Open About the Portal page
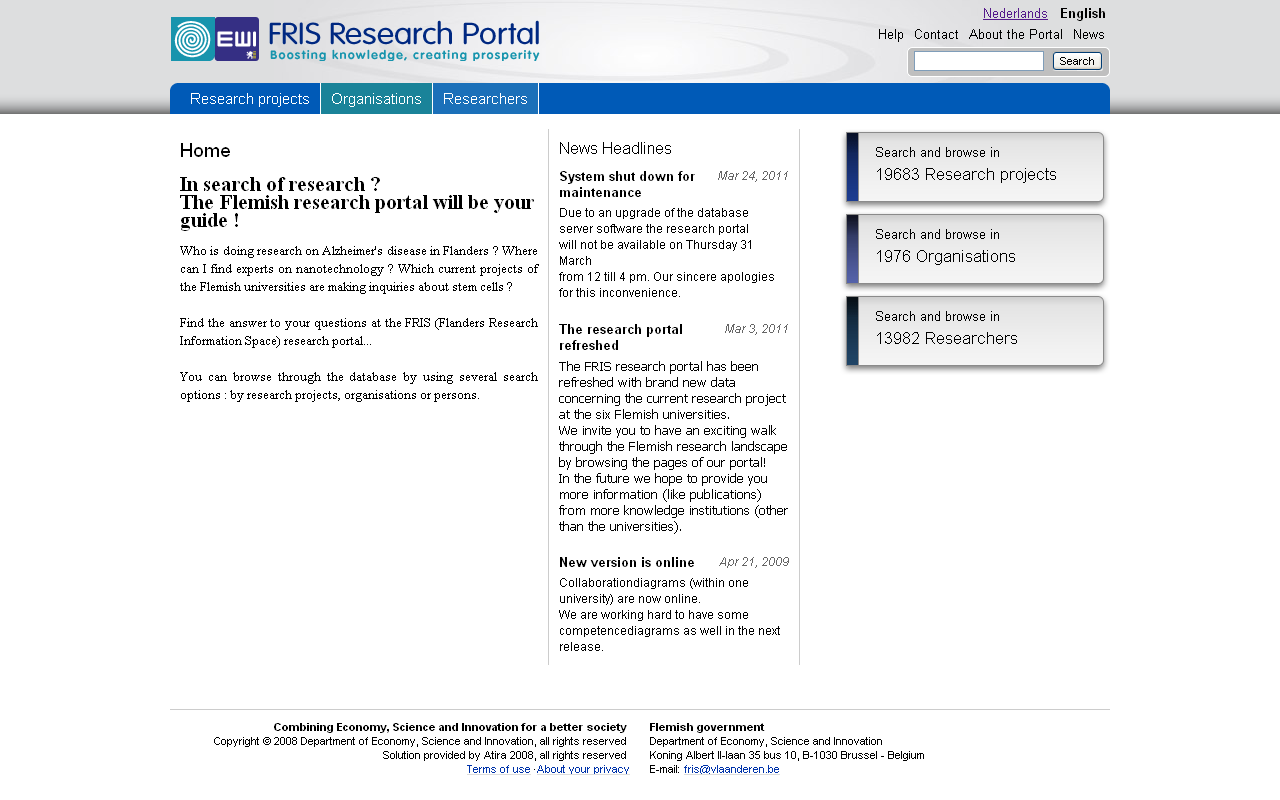Image resolution: width=1280 pixels, height=800 pixels. (x=1016, y=35)
